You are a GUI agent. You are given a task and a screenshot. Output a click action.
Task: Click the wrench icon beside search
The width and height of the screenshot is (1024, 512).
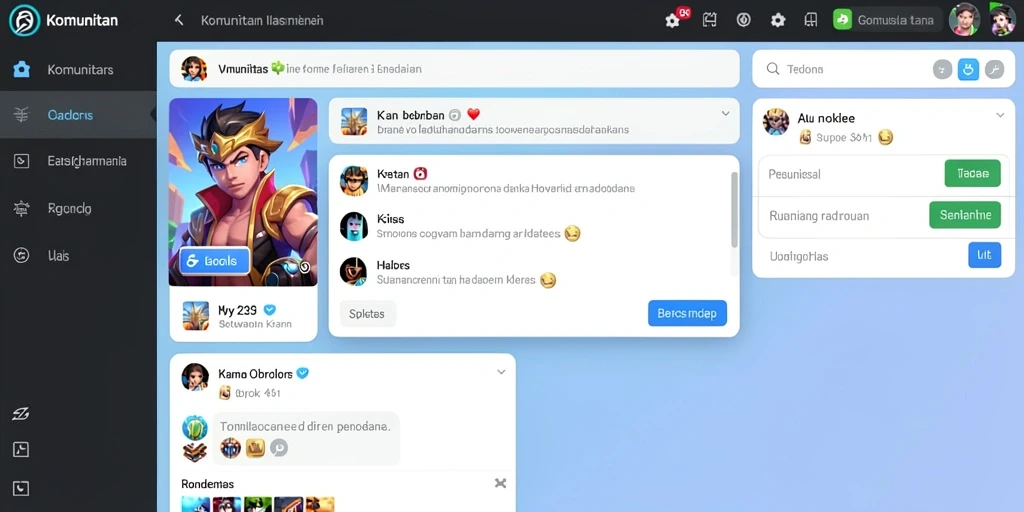coord(994,69)
